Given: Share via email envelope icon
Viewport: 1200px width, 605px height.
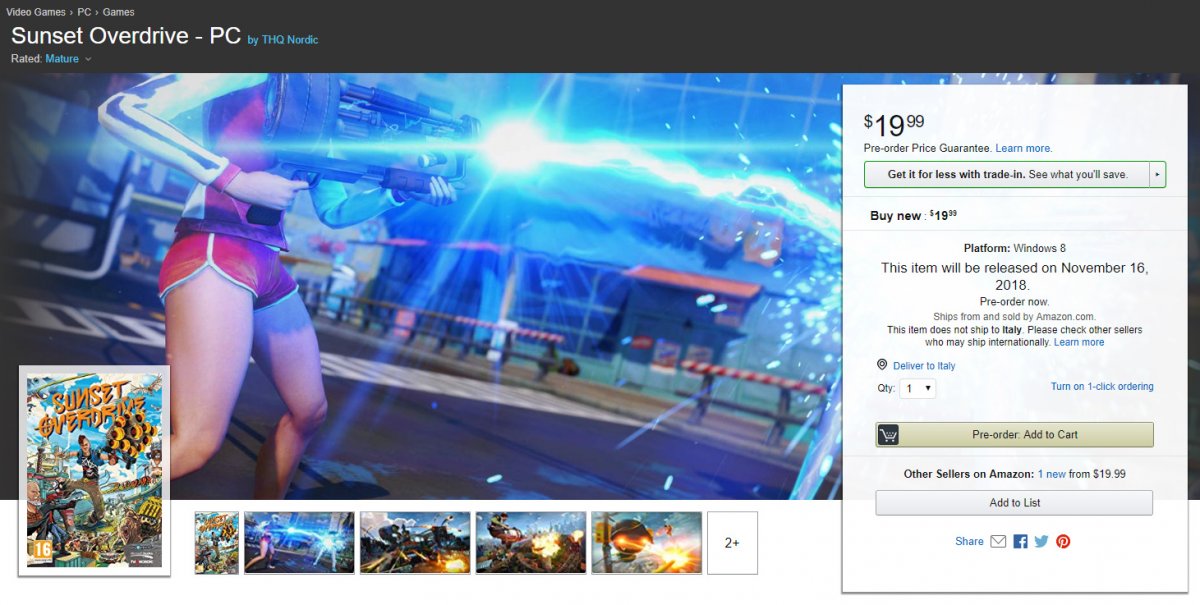Looking at the screenshot, I should pos(998,541).
